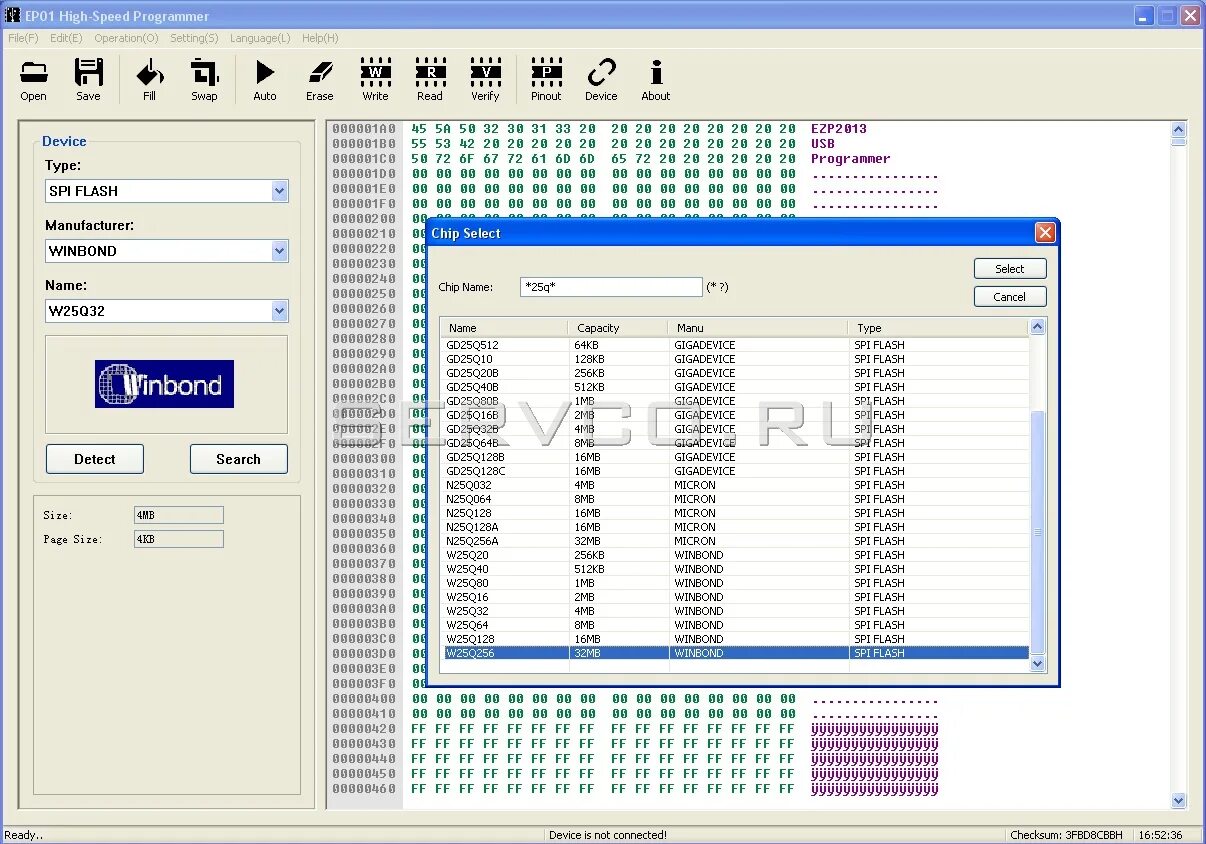Click the Search button

[238, 459]
